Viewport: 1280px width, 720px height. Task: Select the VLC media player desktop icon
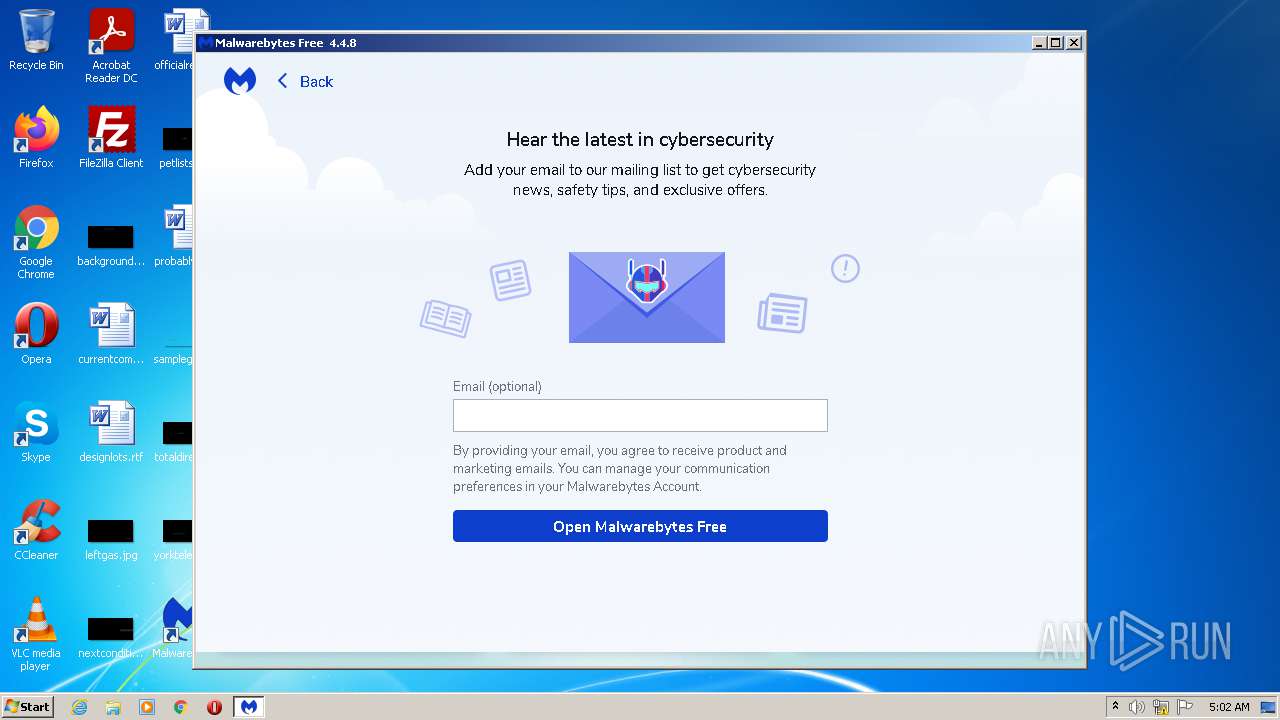36,634
